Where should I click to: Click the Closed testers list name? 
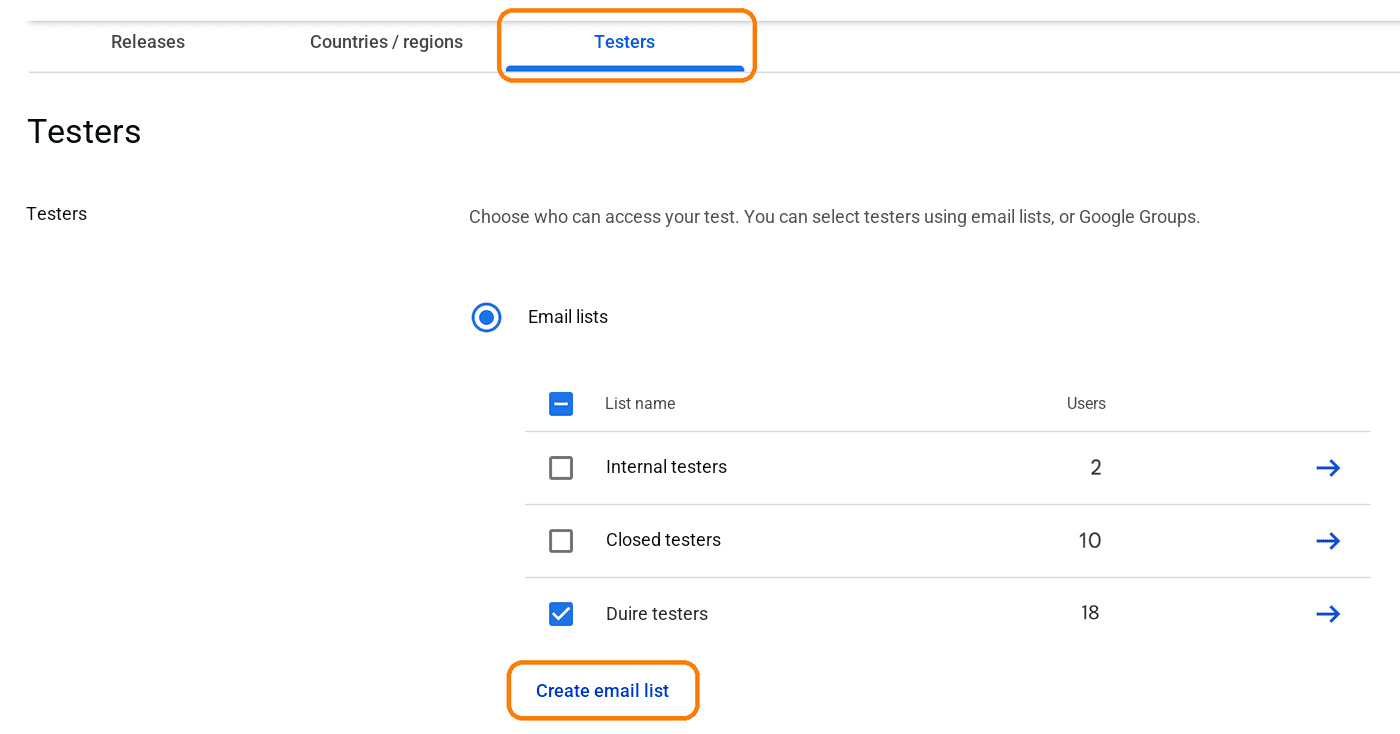coord(663,540)
